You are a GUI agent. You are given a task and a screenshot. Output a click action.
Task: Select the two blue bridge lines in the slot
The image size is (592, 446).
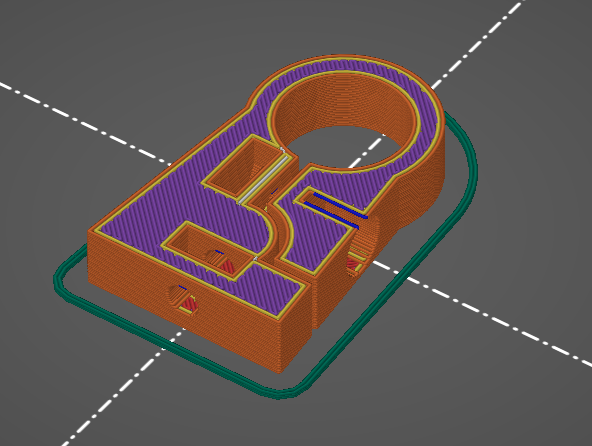tap(335, 210)
